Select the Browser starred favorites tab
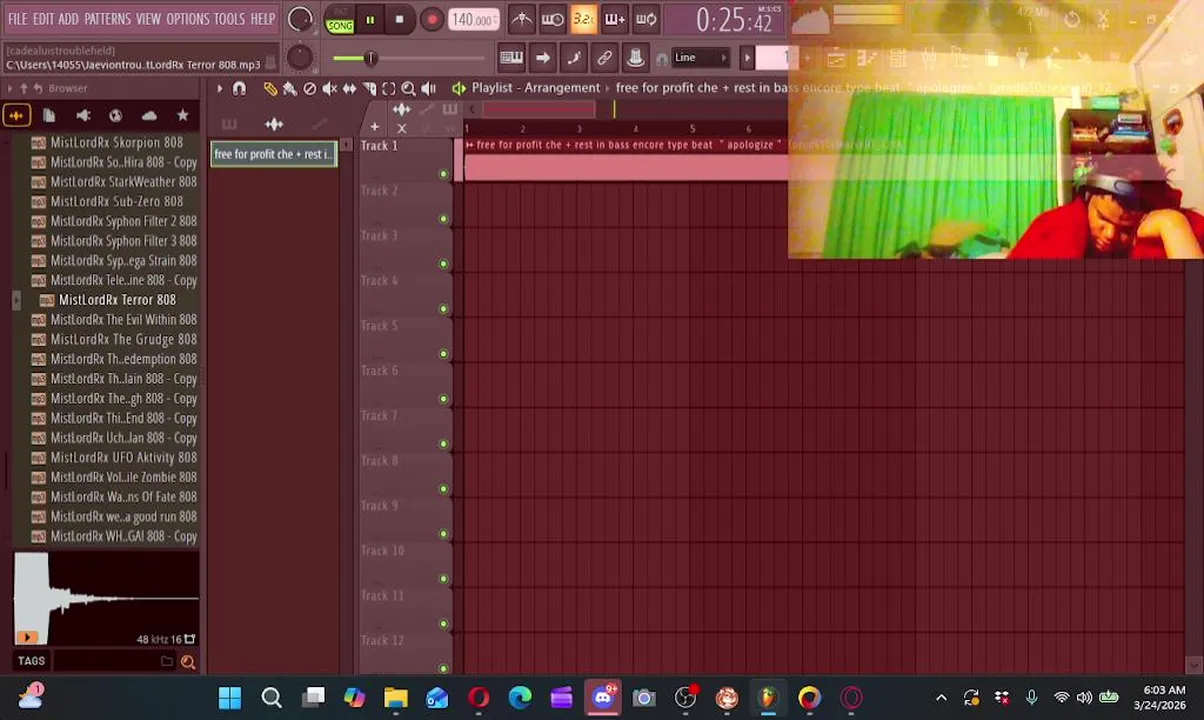 [182, 116]
